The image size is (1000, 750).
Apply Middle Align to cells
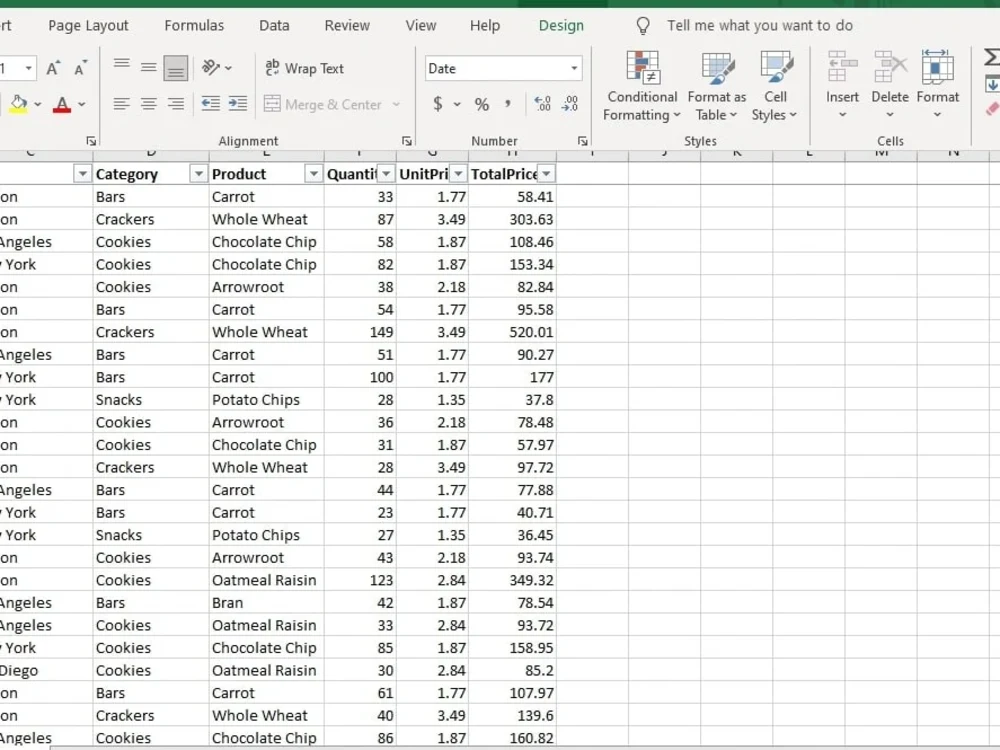[x=149, y=68]
